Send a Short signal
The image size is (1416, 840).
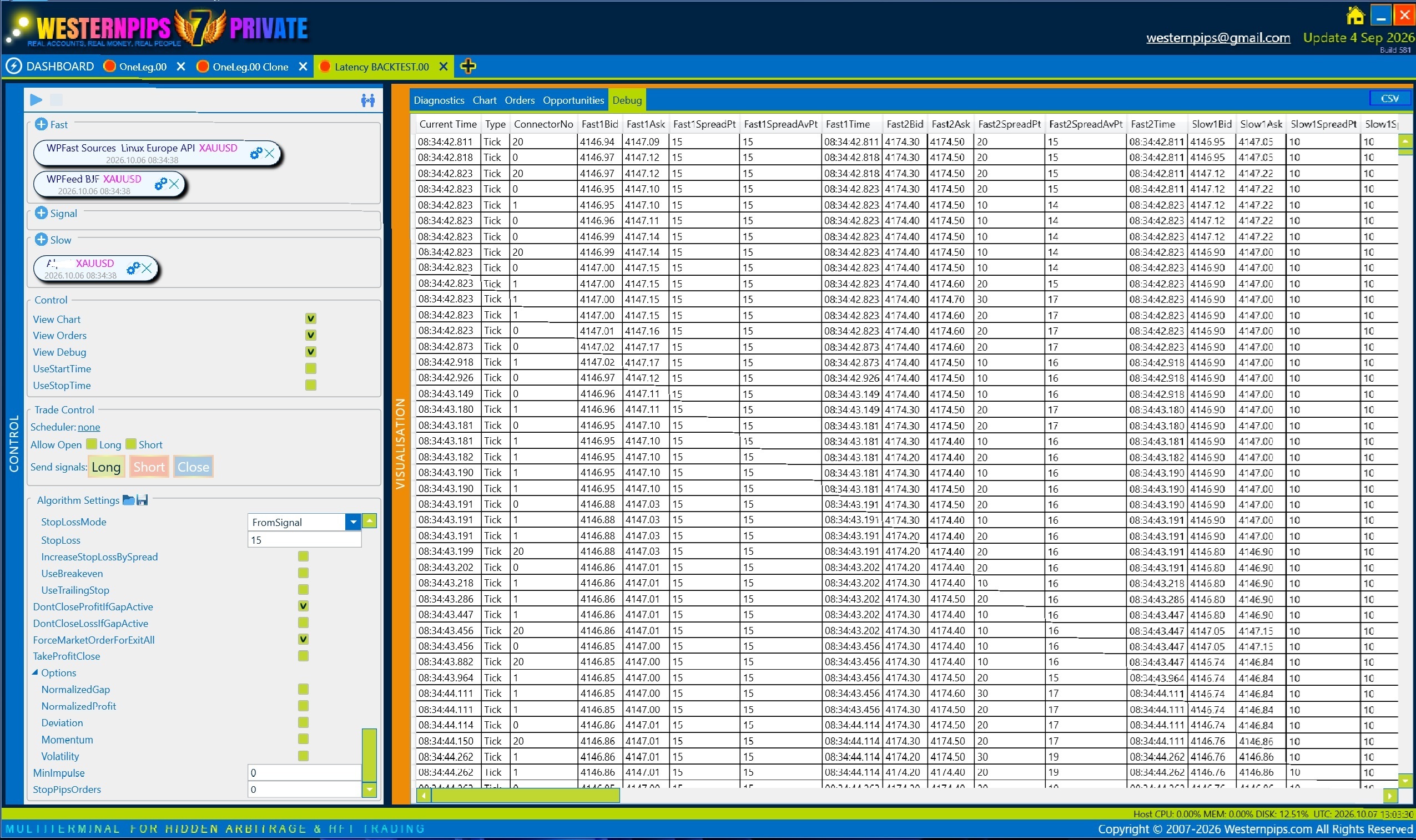point(149,467)
